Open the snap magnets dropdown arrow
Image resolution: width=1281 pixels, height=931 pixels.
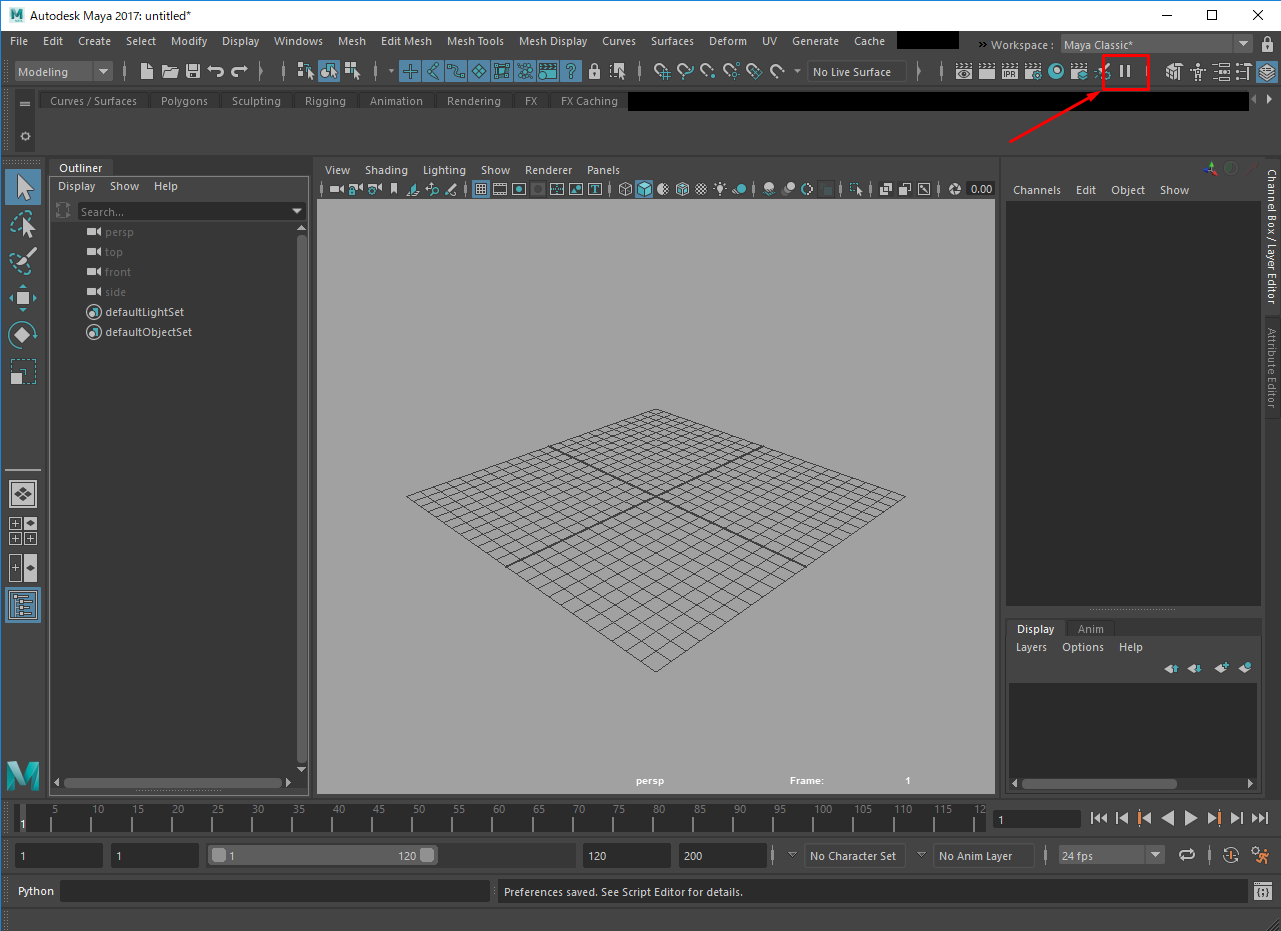797,71
